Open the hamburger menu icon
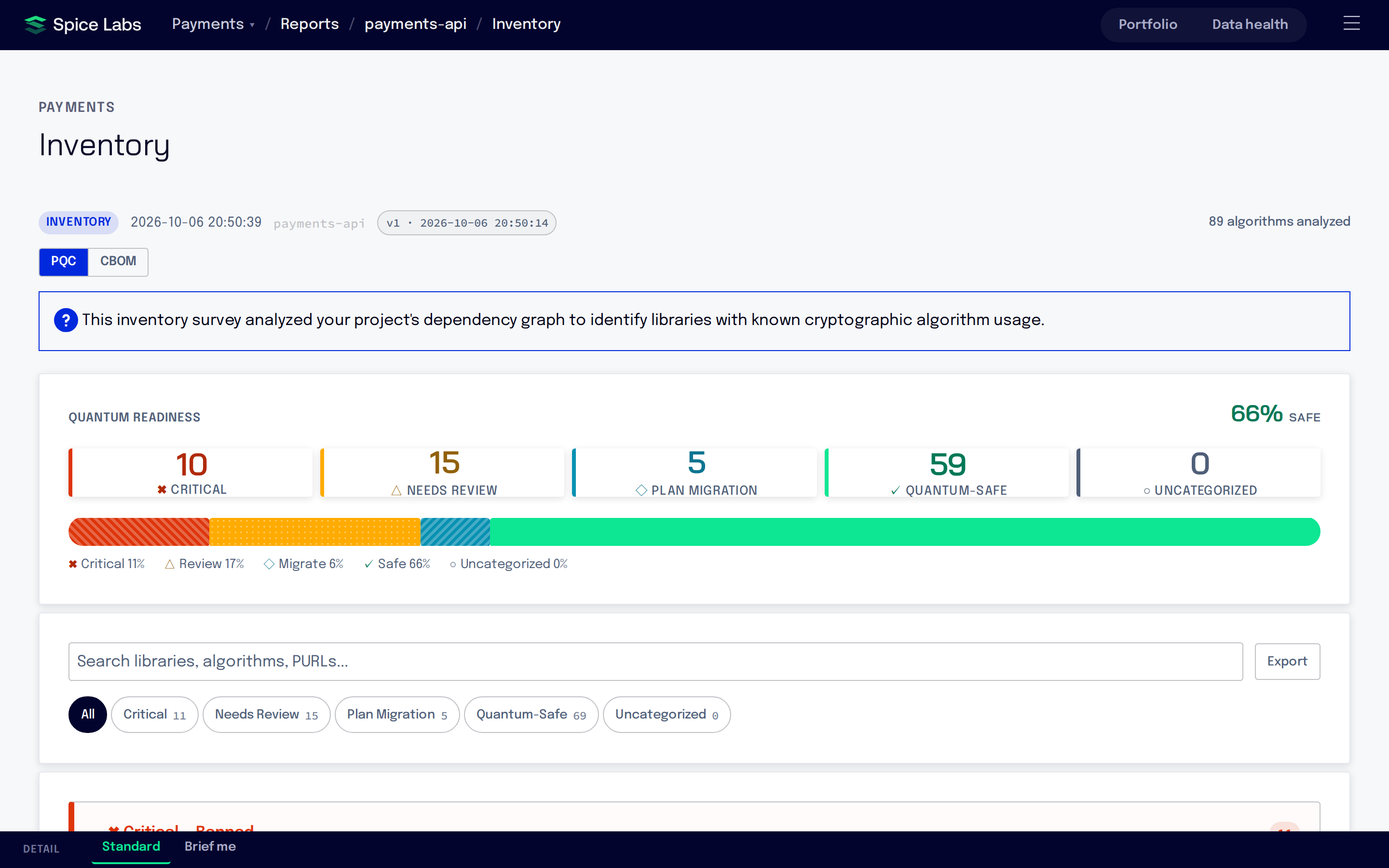1389x868 pixels. pos(1351,24)
